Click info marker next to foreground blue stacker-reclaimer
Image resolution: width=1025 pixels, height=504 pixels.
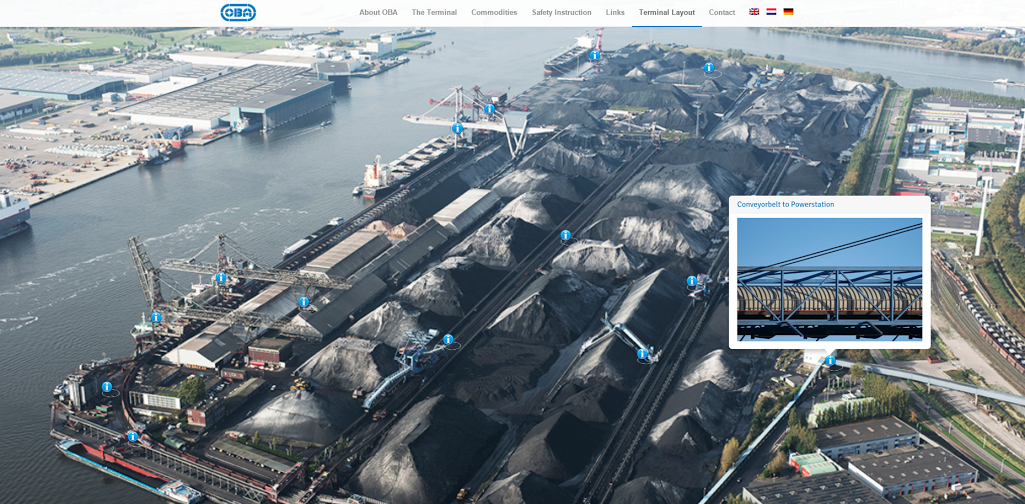click(x=448, y=339)
